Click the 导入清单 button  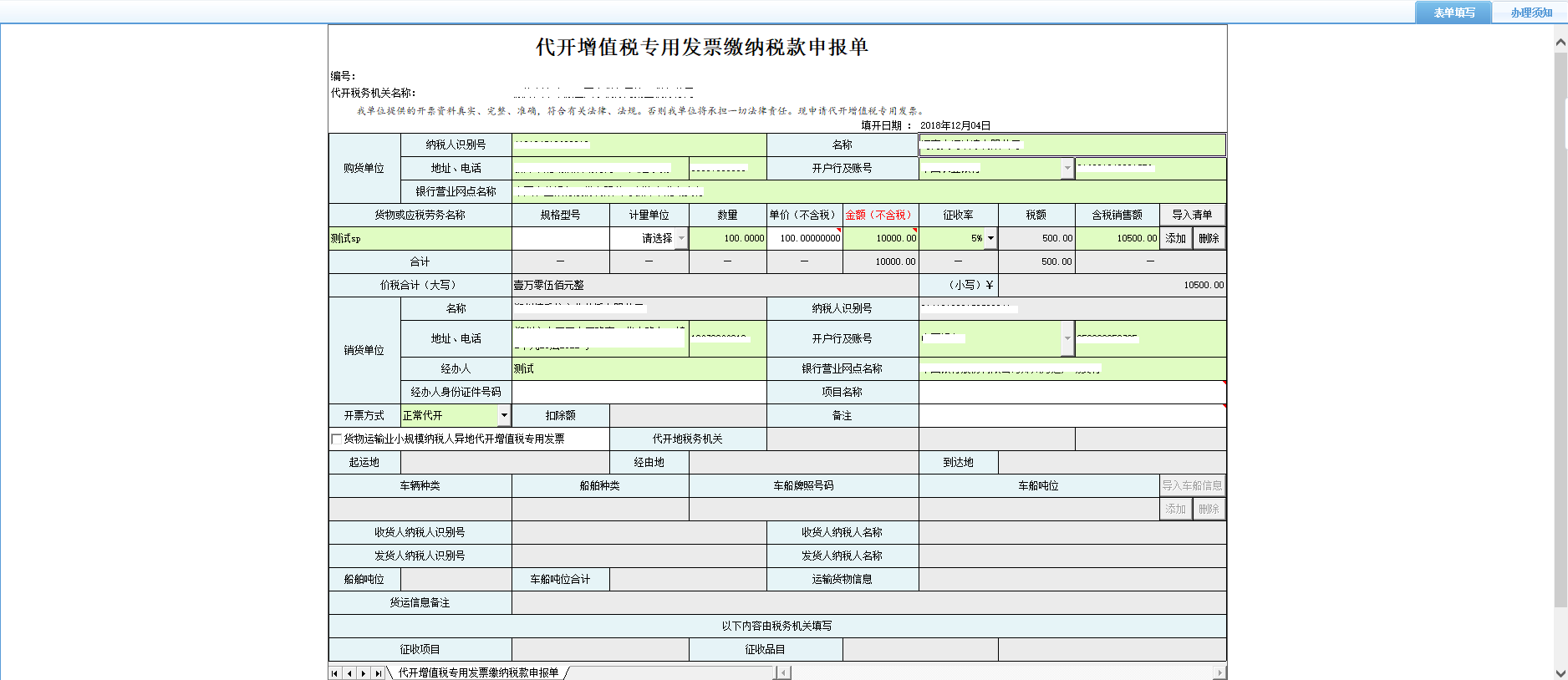(1192, 215)
